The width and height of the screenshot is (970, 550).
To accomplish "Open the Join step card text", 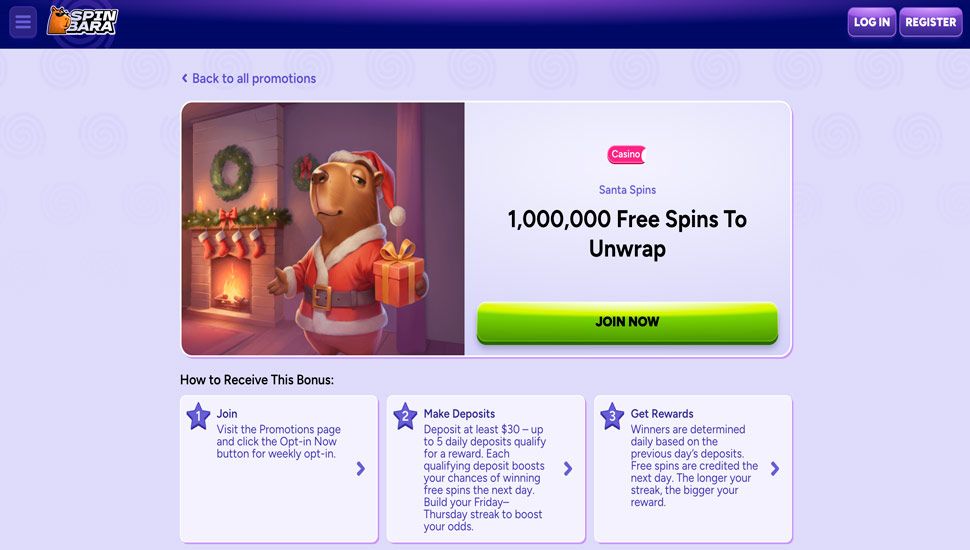I will tap(278, 442).
